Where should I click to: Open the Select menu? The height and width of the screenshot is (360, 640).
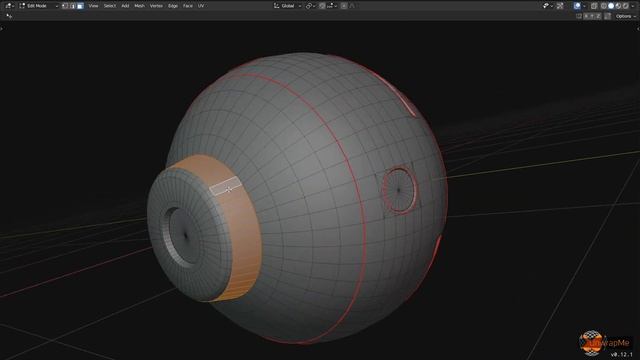(110, 6)
